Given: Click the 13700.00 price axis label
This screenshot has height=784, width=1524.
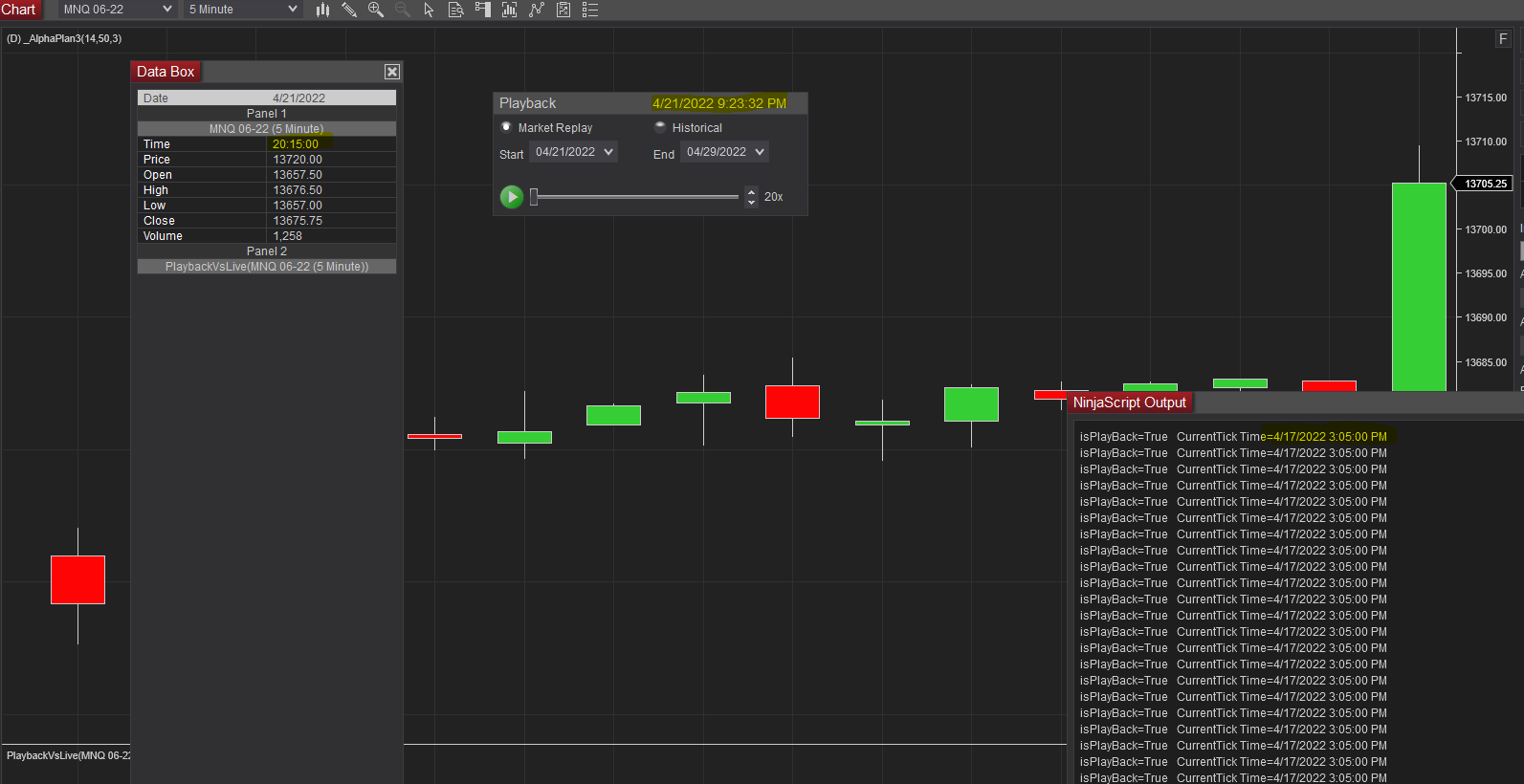Looking at the screenshot, I should click(x=1486, y=229).
